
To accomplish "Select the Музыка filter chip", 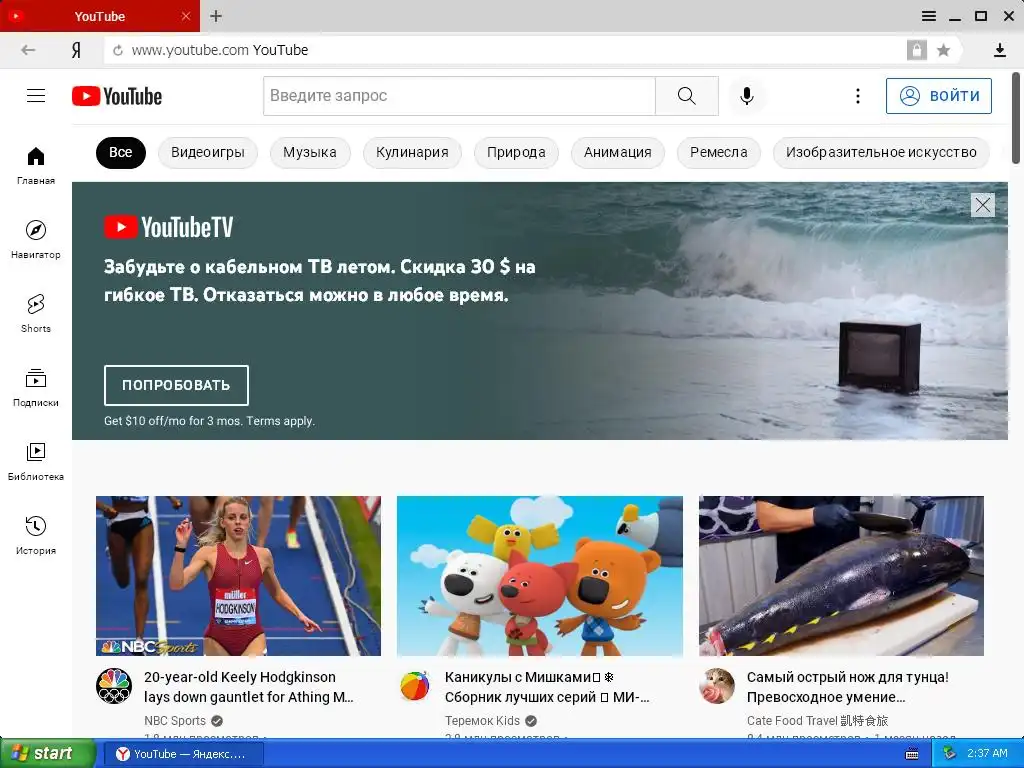I will click(310, 153).
